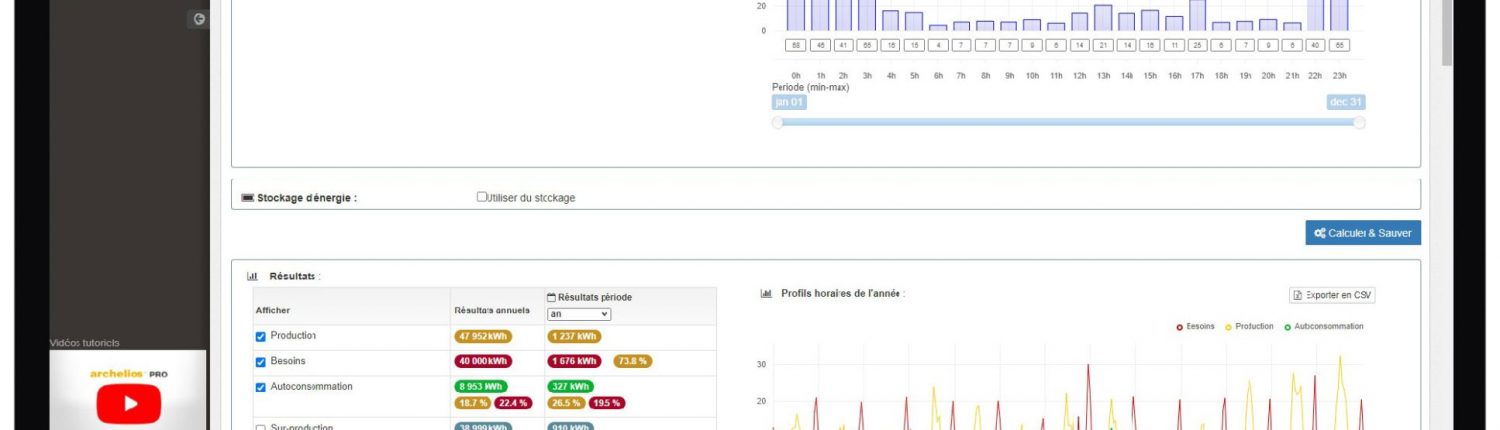Click the middle of the Periode slider track
This screenshot has height=430, width=1500.
tap(1068, 123)
